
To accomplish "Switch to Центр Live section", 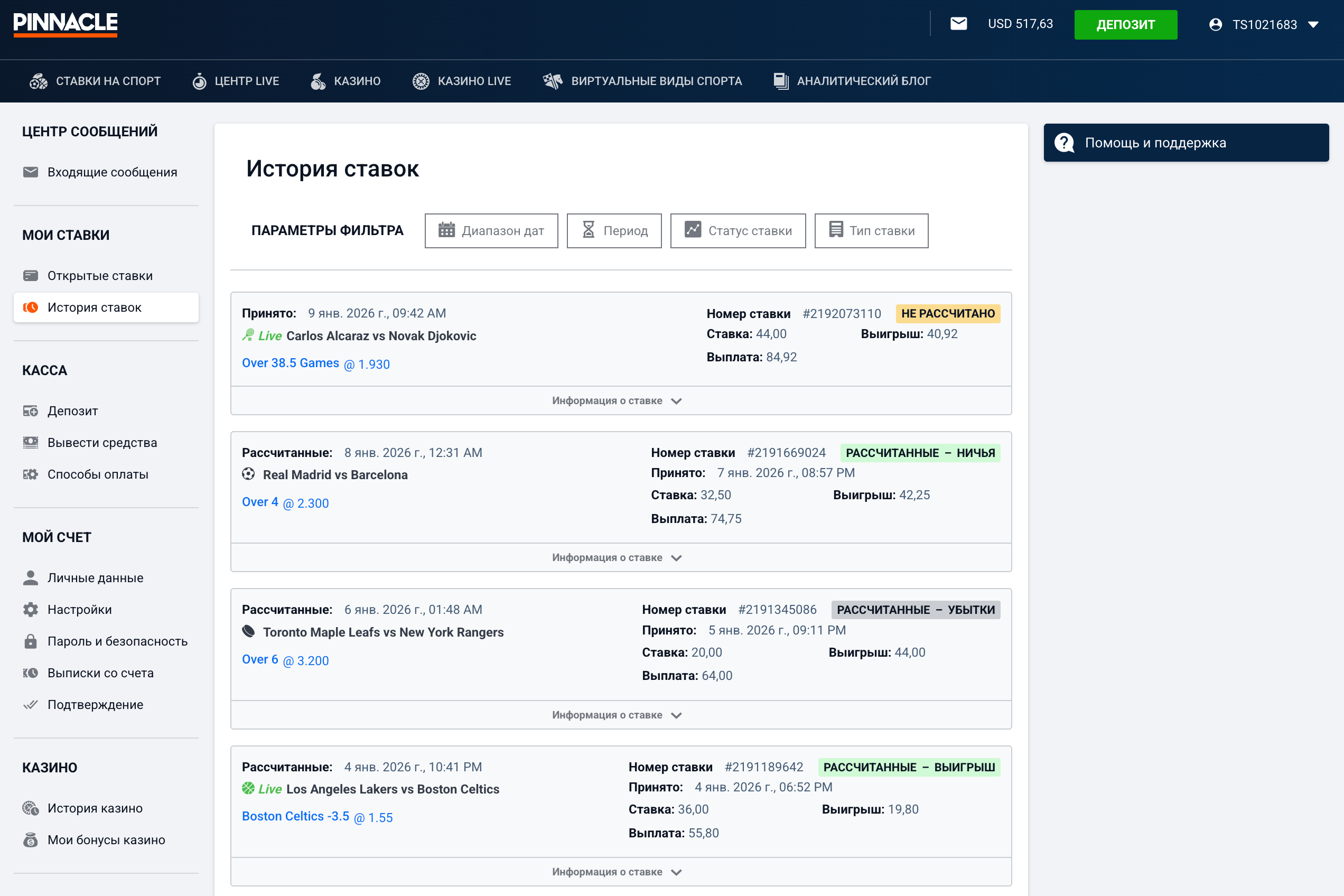I will pos(236,81).
